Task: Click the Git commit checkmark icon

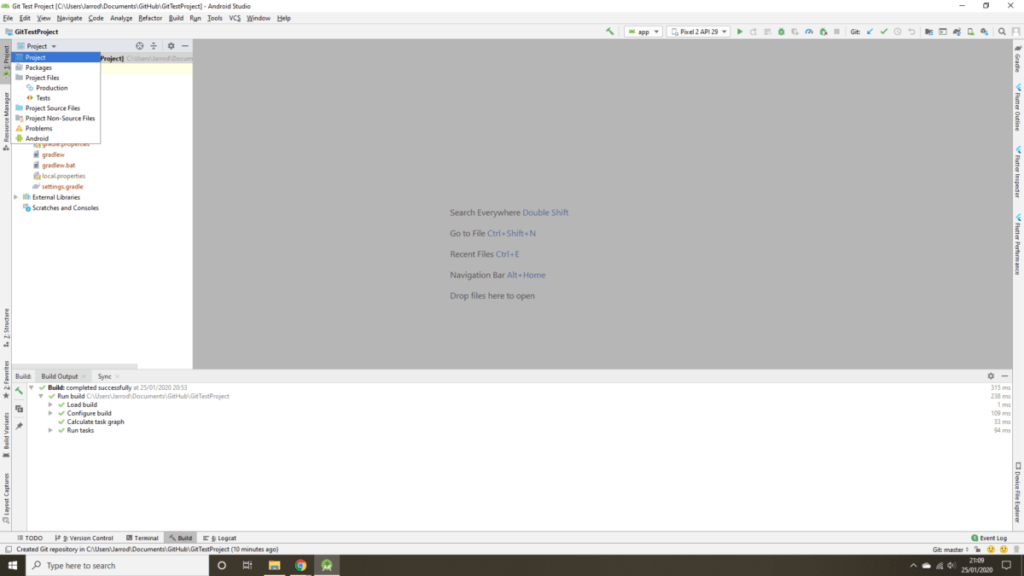Action: coord(884,32)
